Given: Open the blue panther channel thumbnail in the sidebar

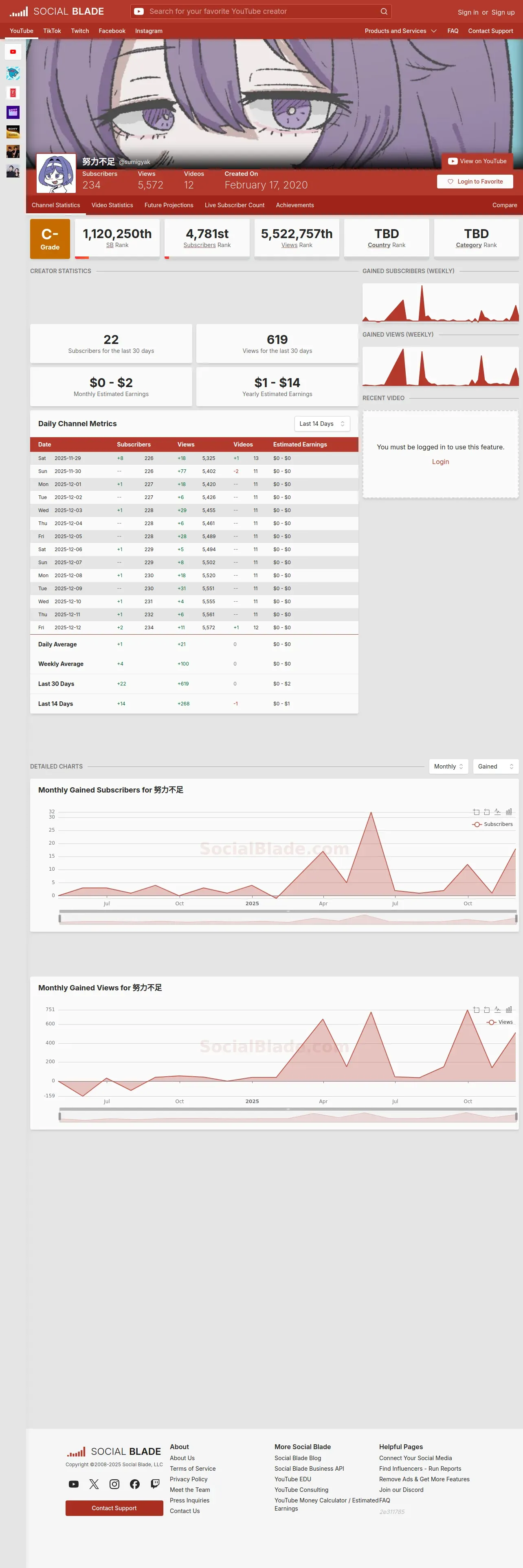Looking at the screenshot, I should tap(13, 74).
